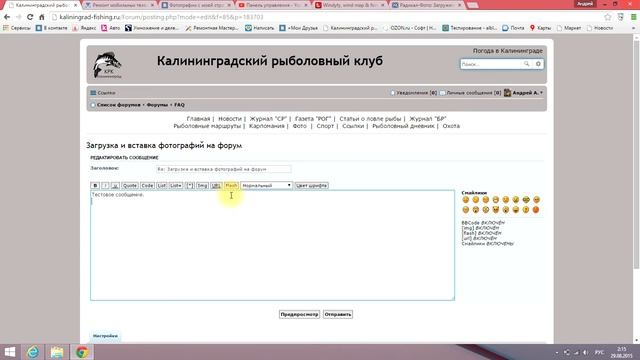Go to 'Список форумов' breadcrumb
Image resolution: width=640 pixels, height=360 pixels.
(x=118, y=105)
